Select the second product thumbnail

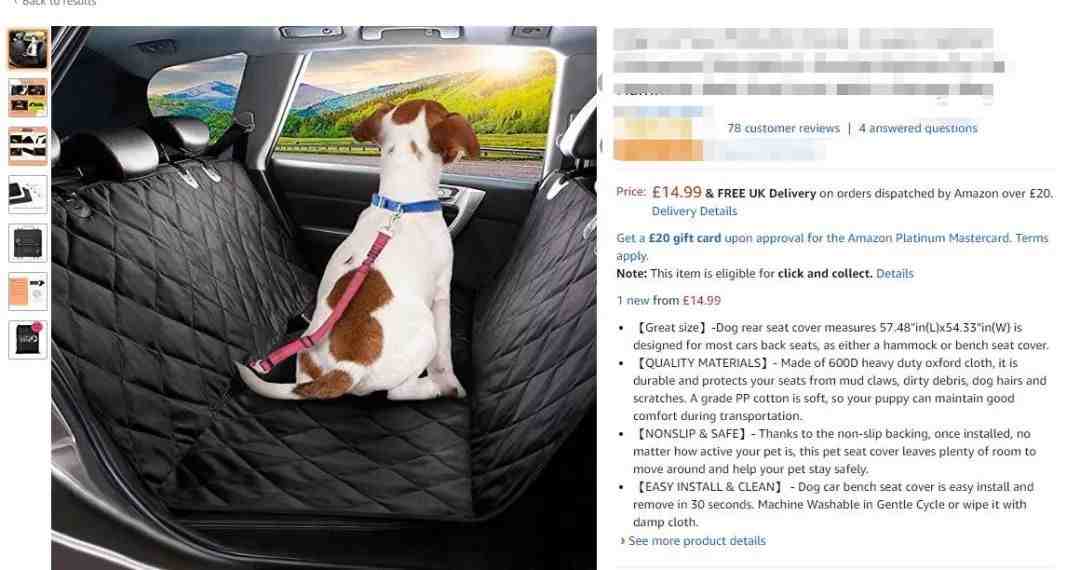click(x=28, y=98)
